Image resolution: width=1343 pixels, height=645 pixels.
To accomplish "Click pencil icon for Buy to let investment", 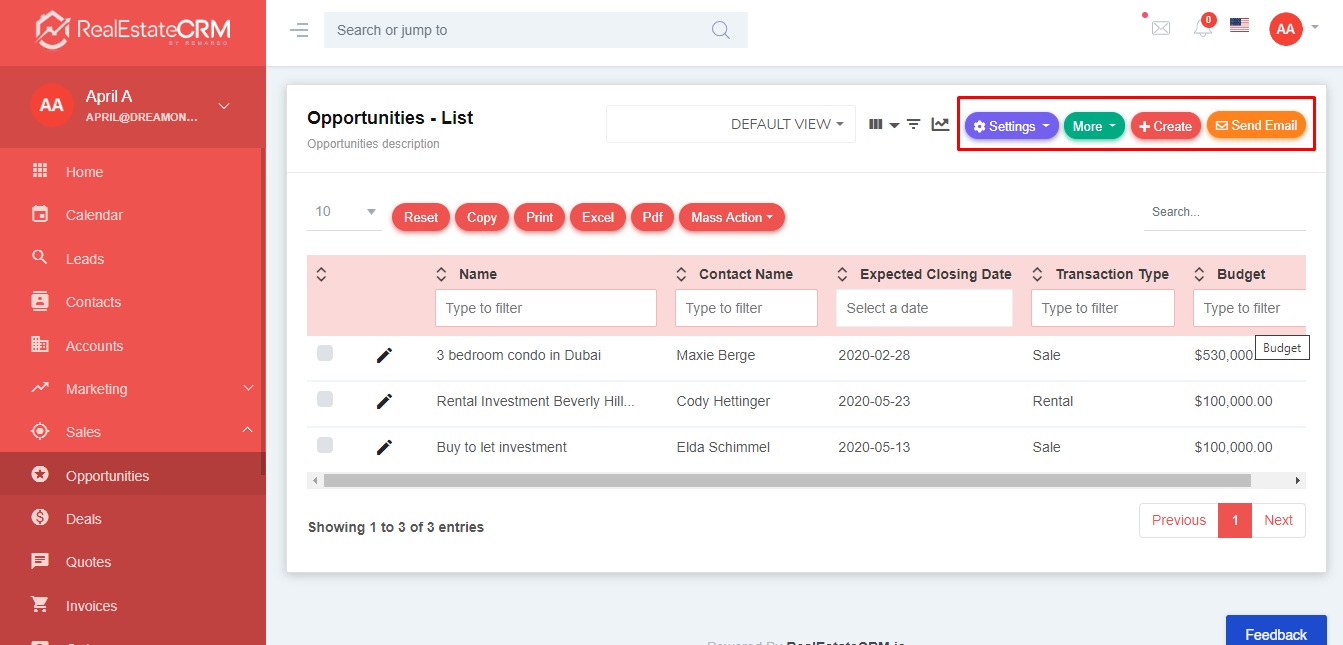I will point(384,447).
